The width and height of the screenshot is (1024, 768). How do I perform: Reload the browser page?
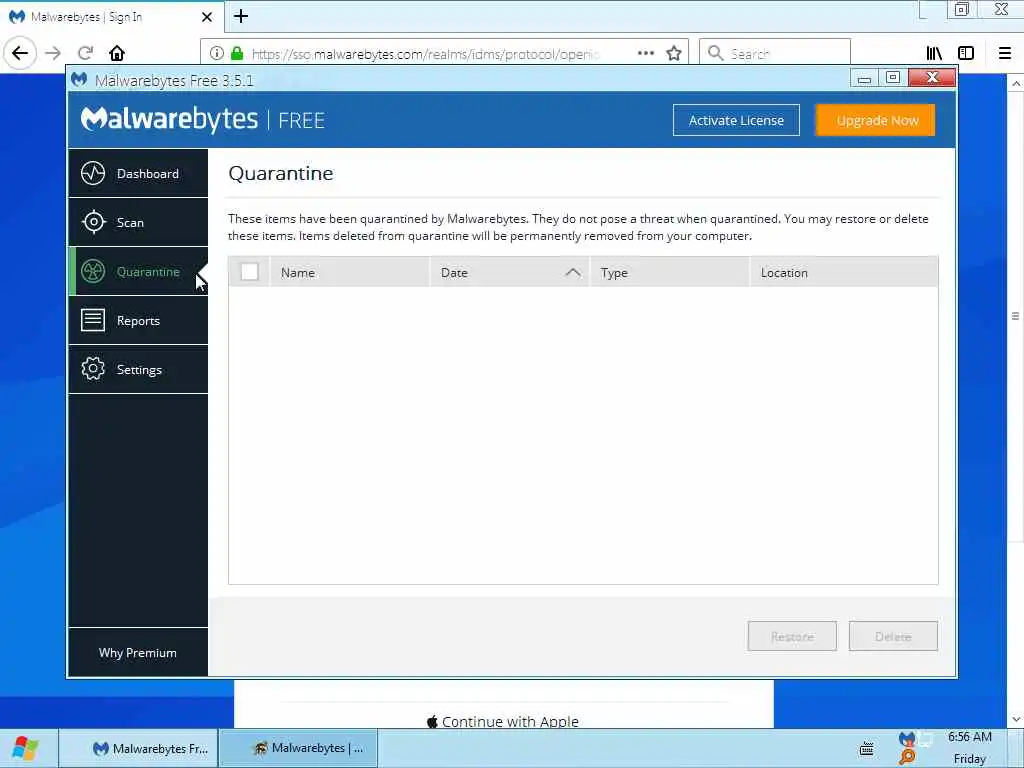86,53
